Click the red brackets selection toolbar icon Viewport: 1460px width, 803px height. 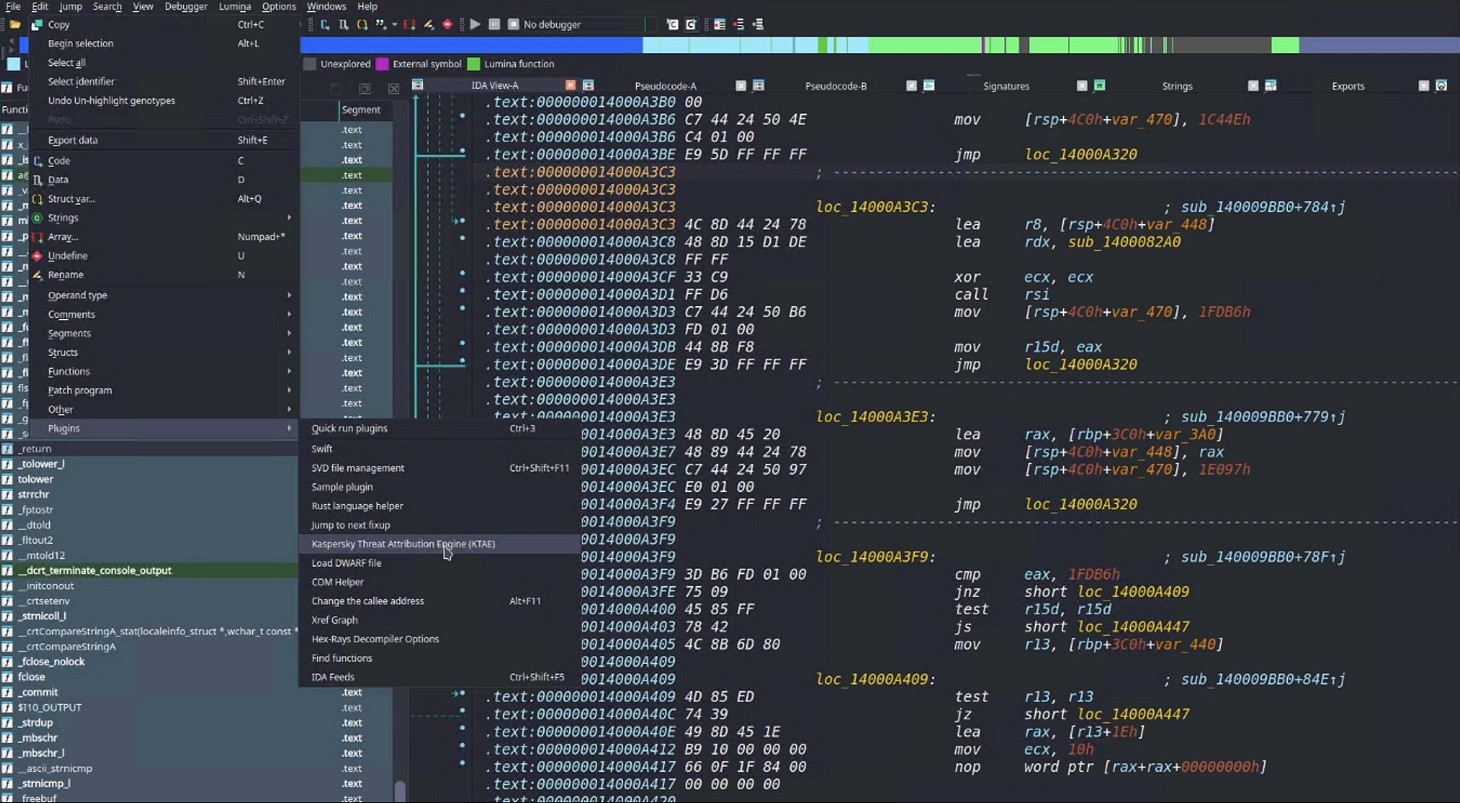tap(408, 25)
